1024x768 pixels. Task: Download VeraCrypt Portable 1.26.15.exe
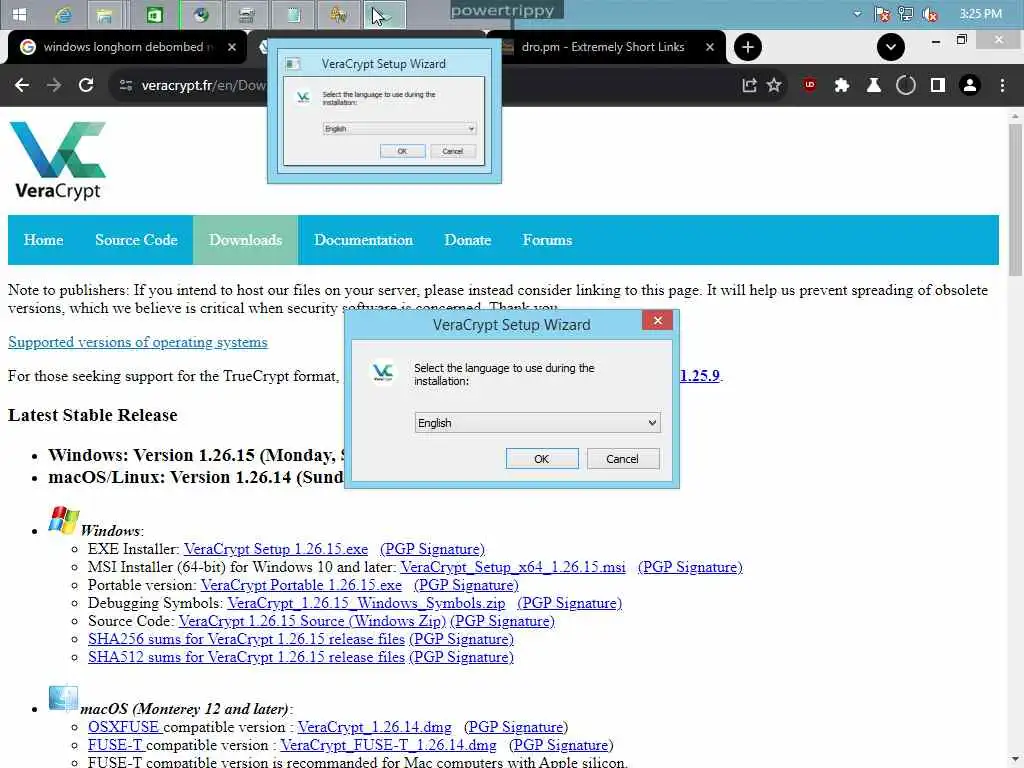[301, 584]
